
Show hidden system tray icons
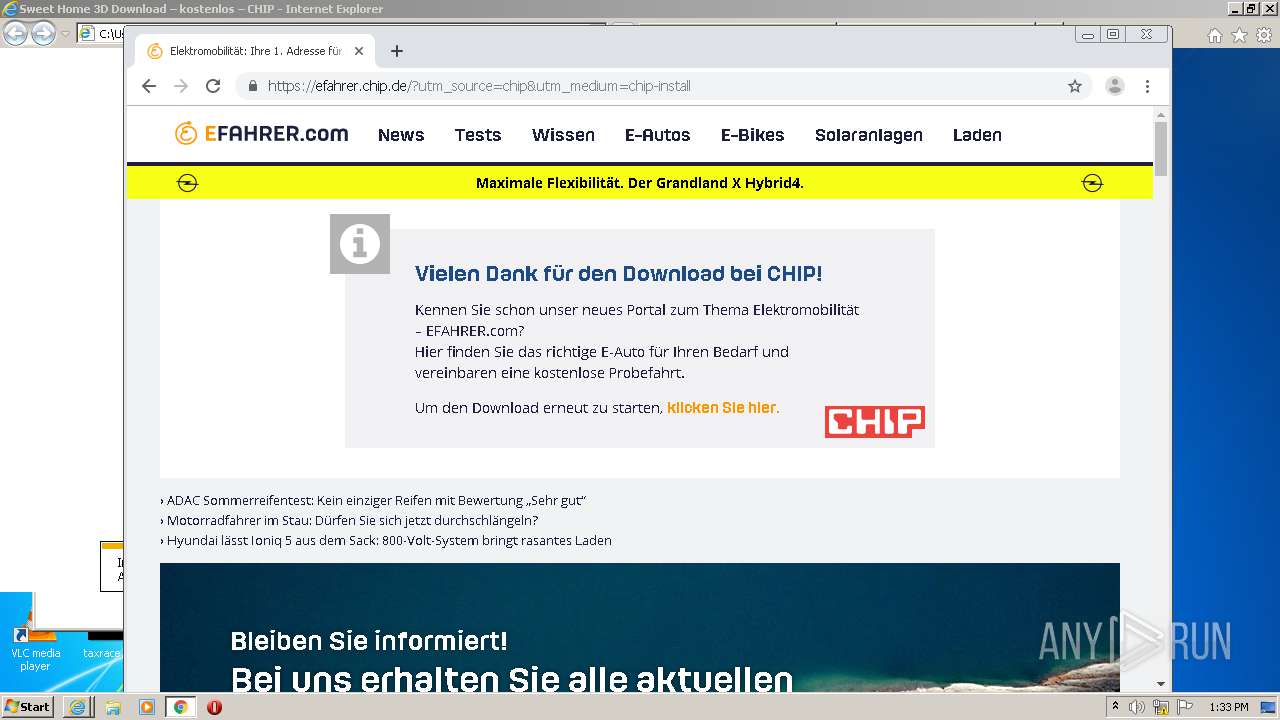[x=1115, y=707]
